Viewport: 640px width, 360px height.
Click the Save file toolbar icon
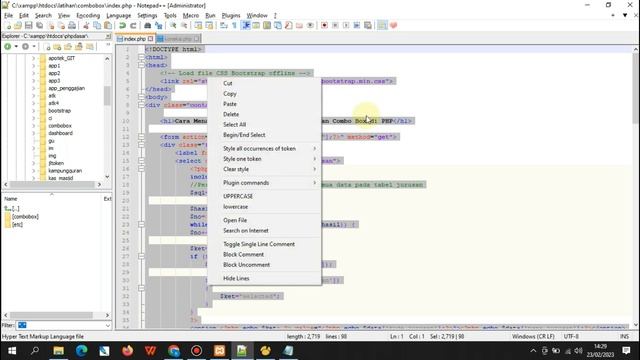[x=29, y=25]
